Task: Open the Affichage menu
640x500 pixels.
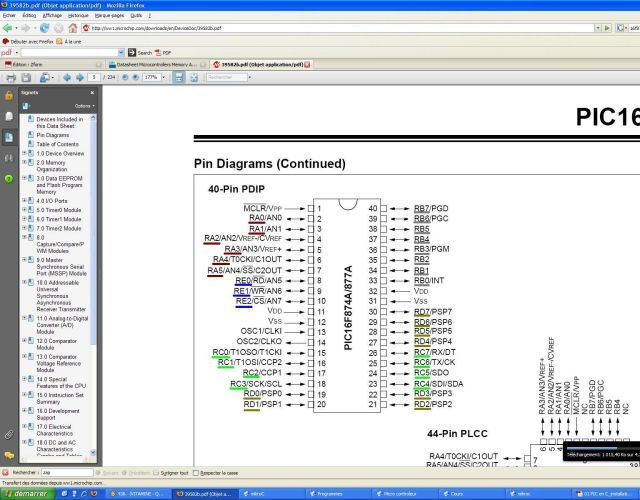Action: click(52, 15)
